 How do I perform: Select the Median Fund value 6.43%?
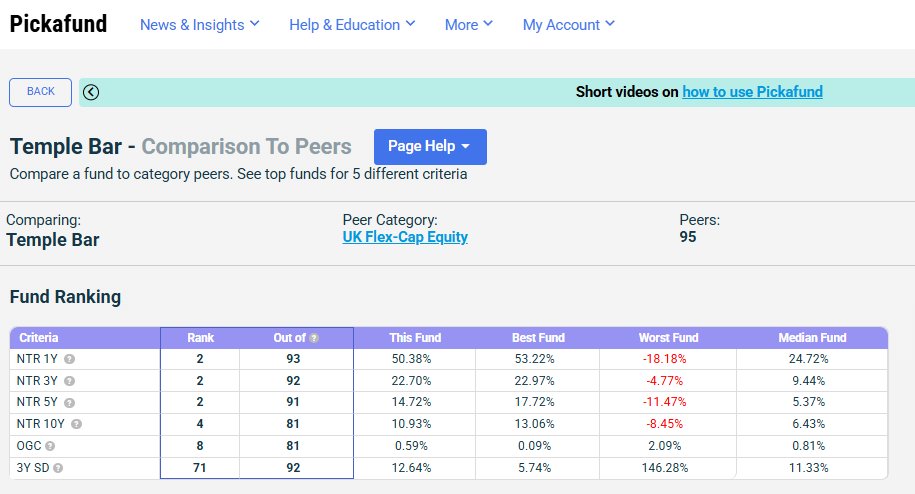click(808, 424)
